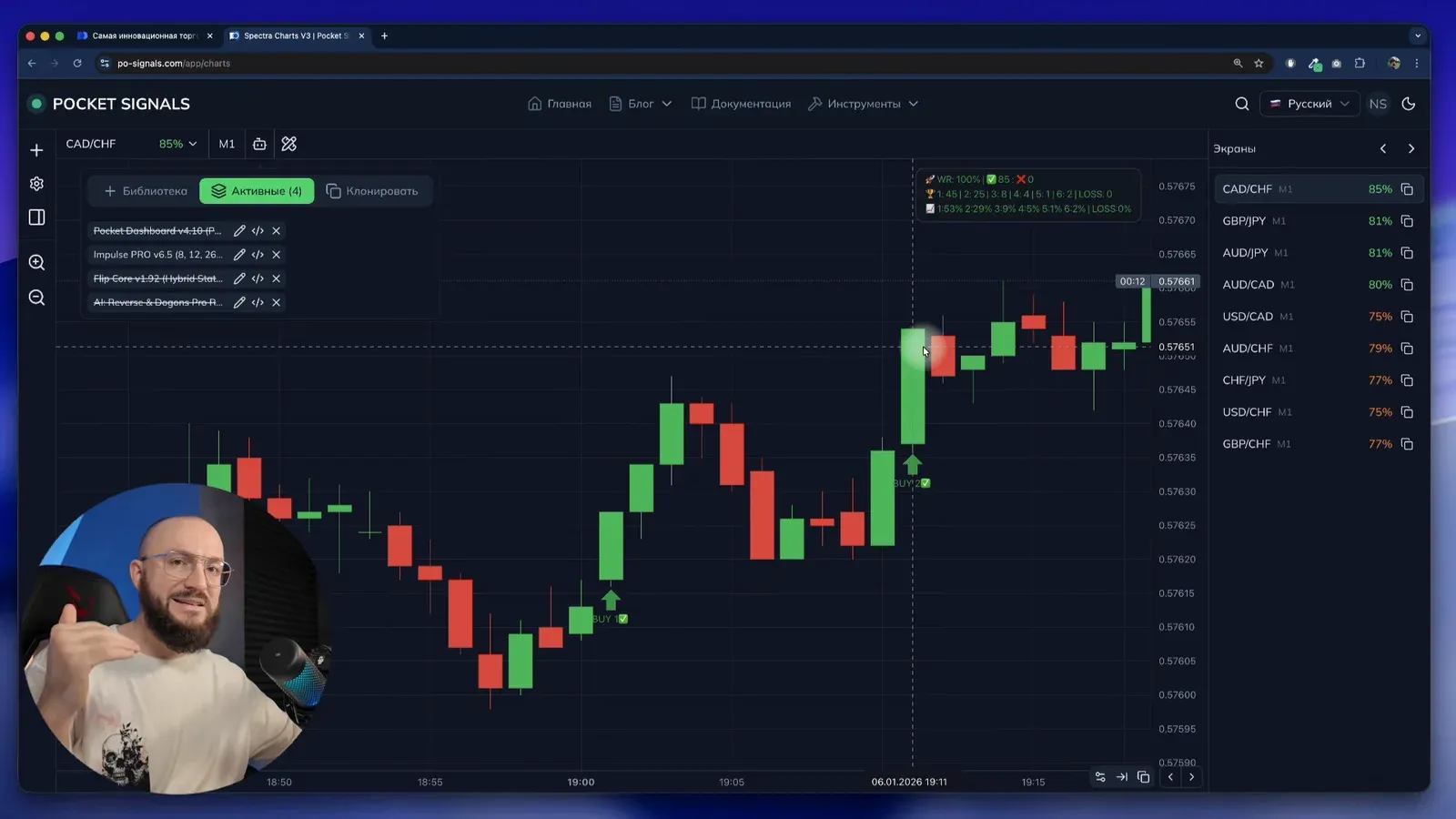
Task: Toggle visibility of Flip Core v1.92 indicator name
Action: click(x=157, y=278)
